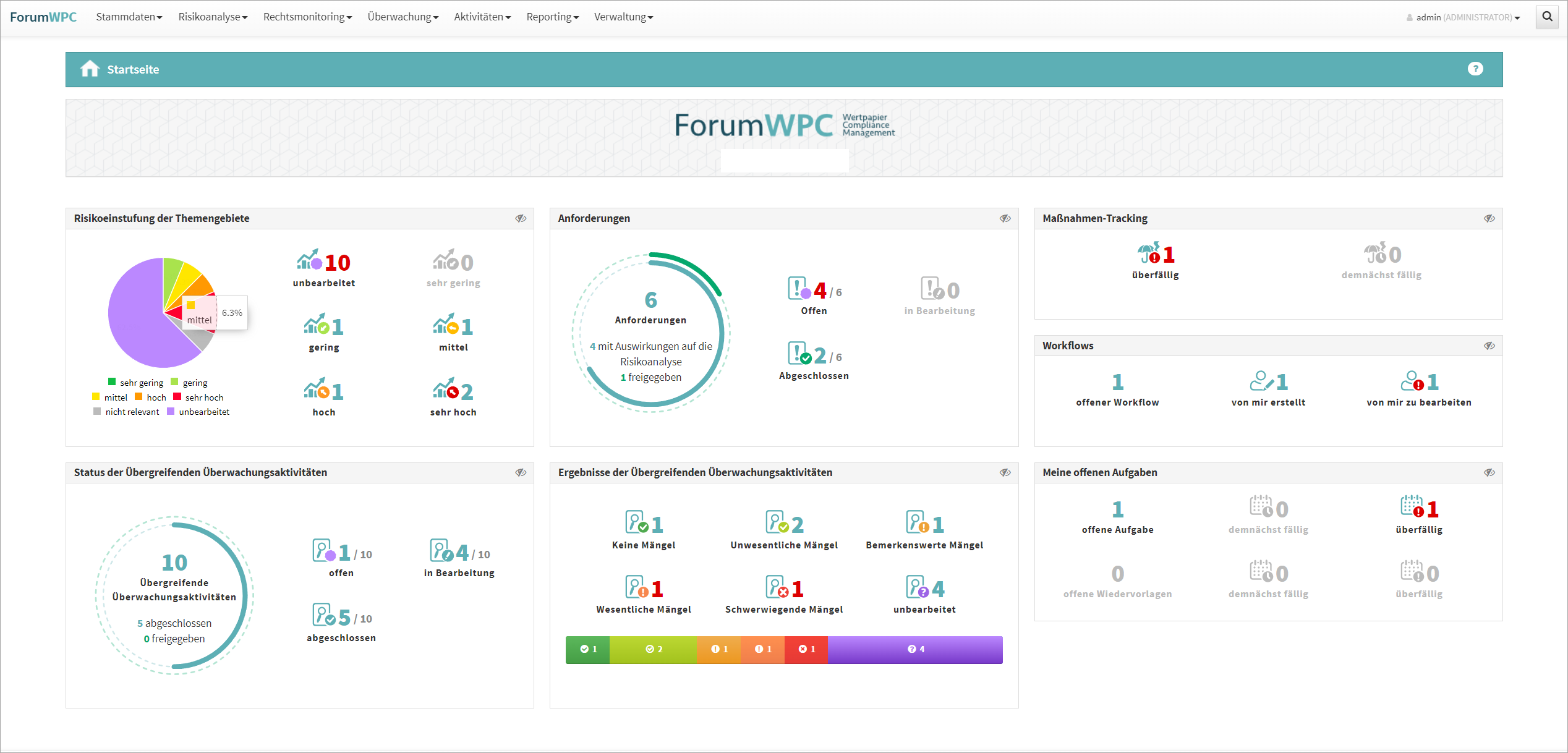The width and height of the screenshot is (1568, 753).
Task: Click the sehr hoch risk icon
Action: 445,389
